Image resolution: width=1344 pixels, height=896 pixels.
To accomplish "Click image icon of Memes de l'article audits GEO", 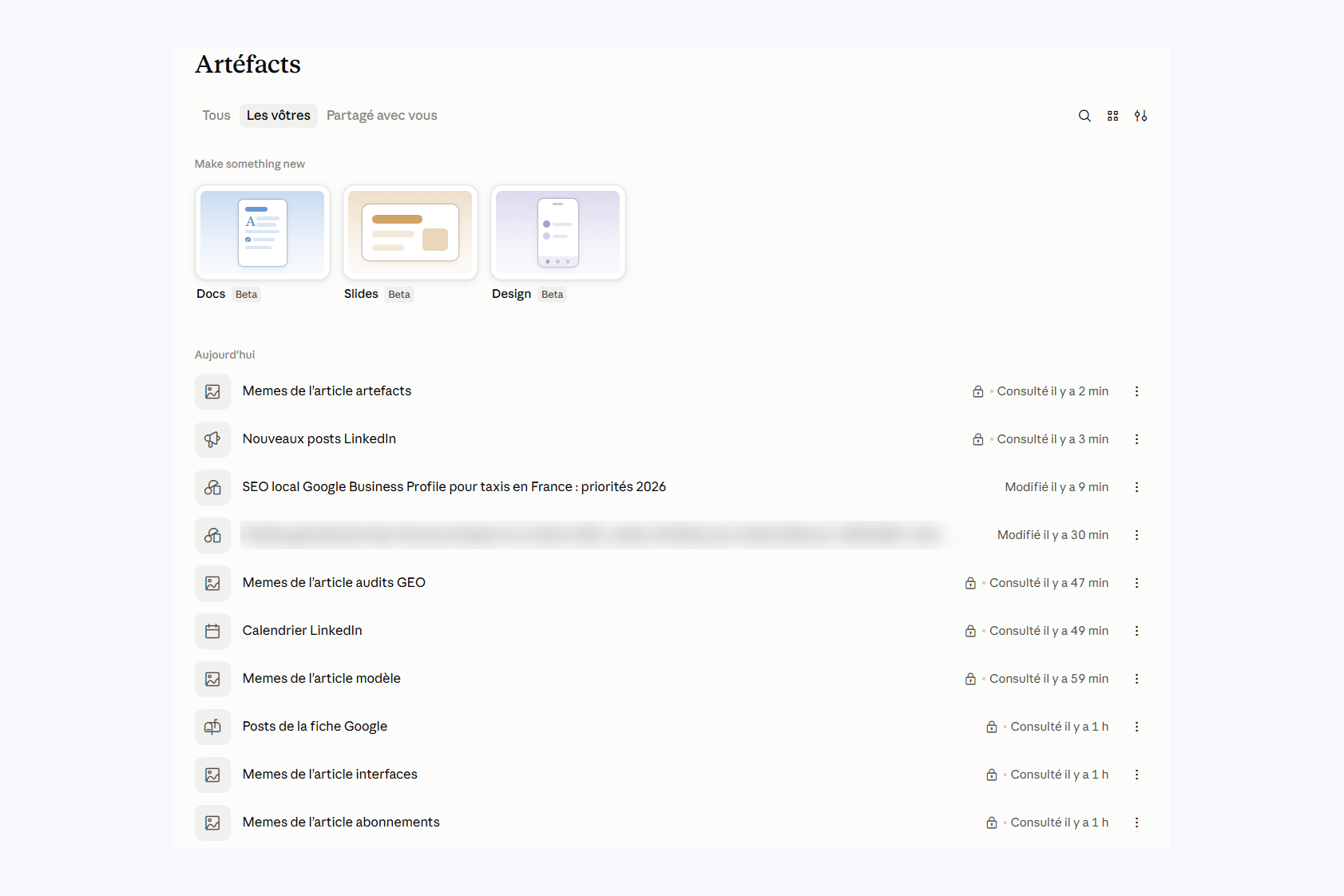I will coord(212,583).
